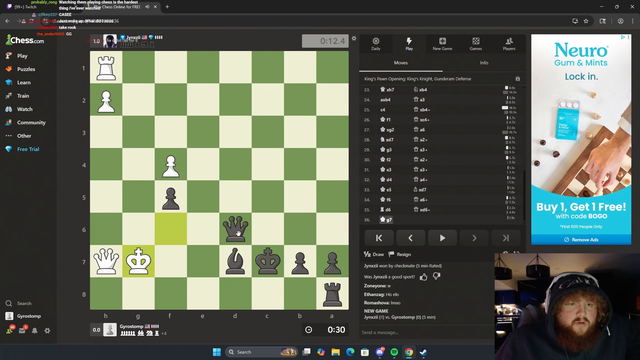Jump to the first move
640x360 pixels.
(379, 238)
